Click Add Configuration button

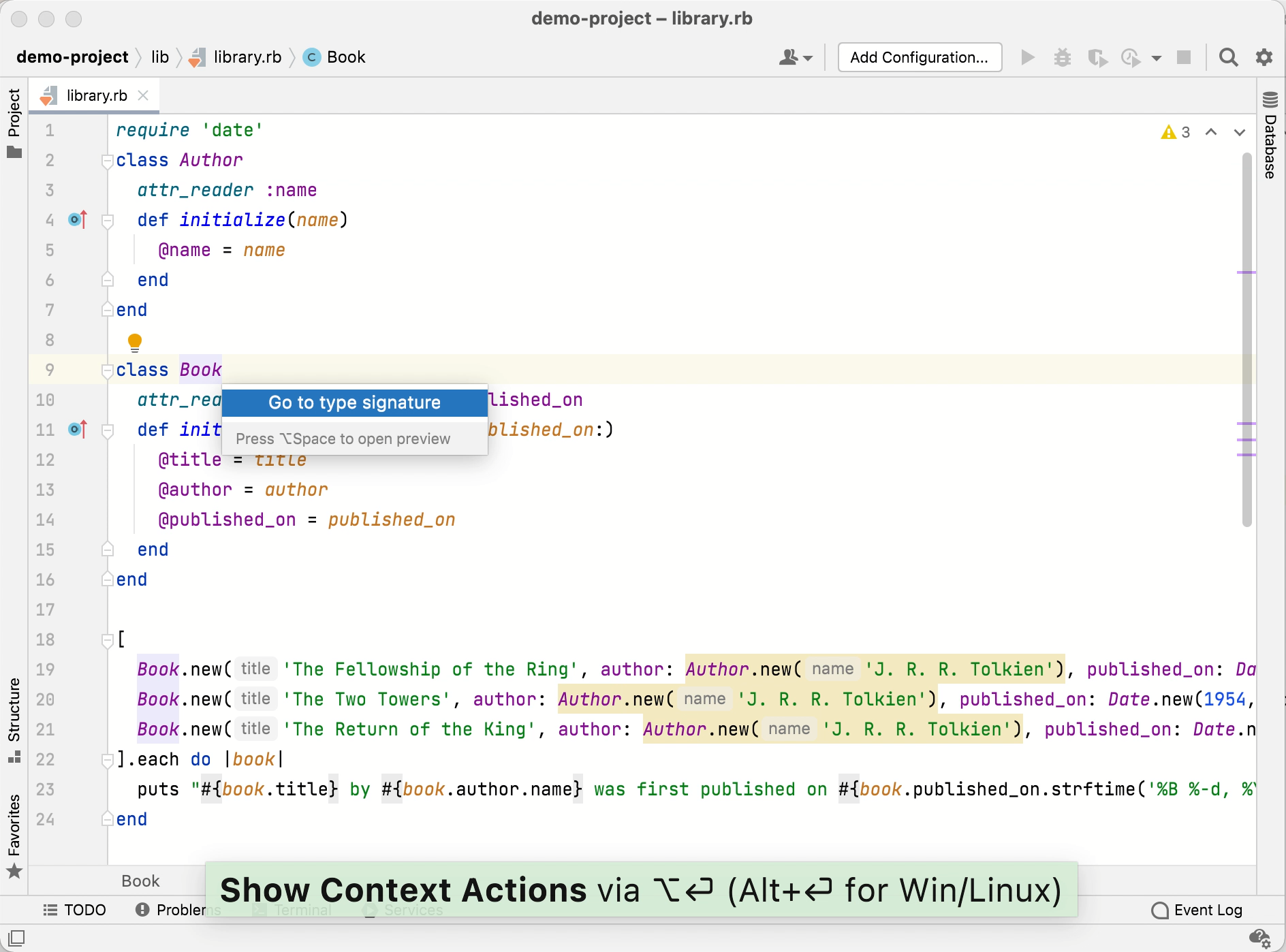pos(919,57)
